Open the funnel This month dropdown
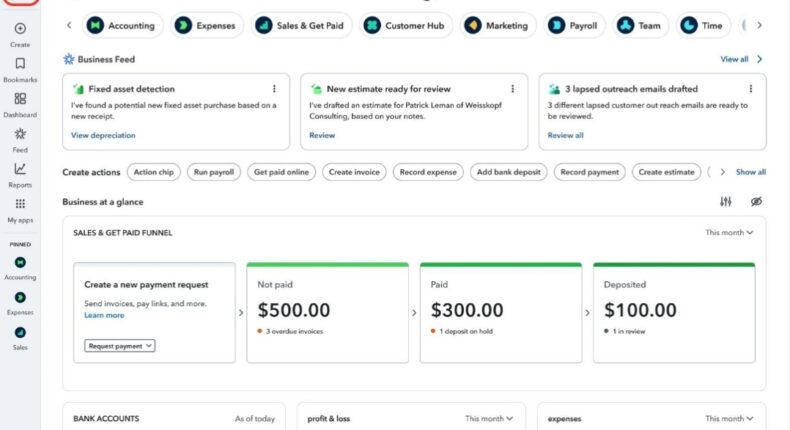This screenshot has height=430, width=790. coord(729,232)
